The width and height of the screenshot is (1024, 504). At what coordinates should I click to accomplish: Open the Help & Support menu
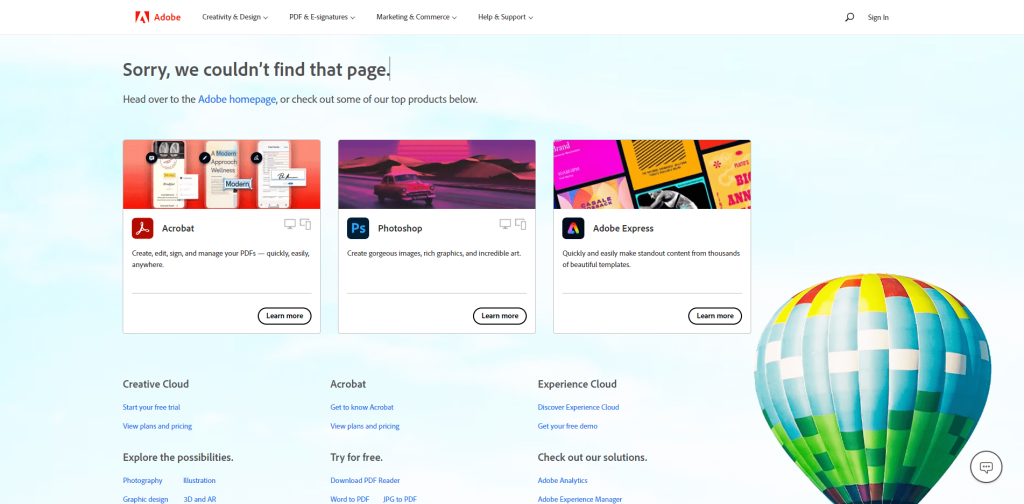(505, 17)
